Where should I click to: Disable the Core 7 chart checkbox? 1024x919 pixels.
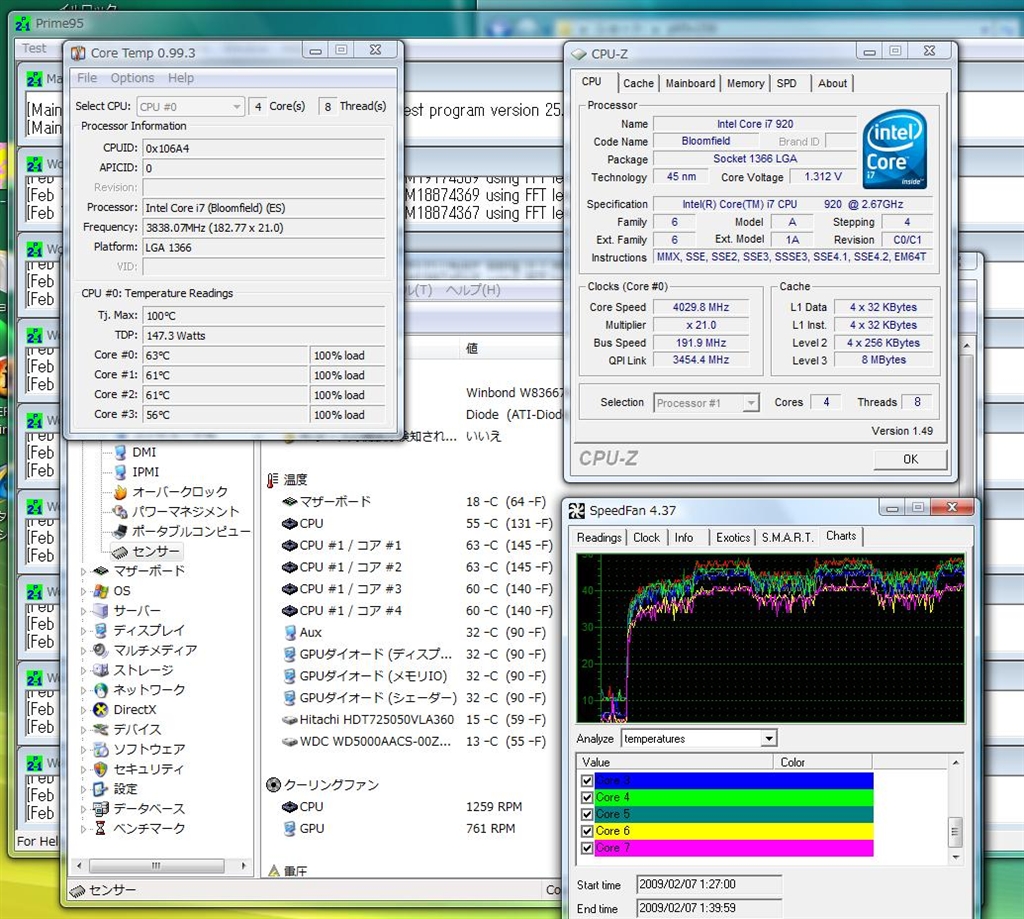click(x=587, y=848)
